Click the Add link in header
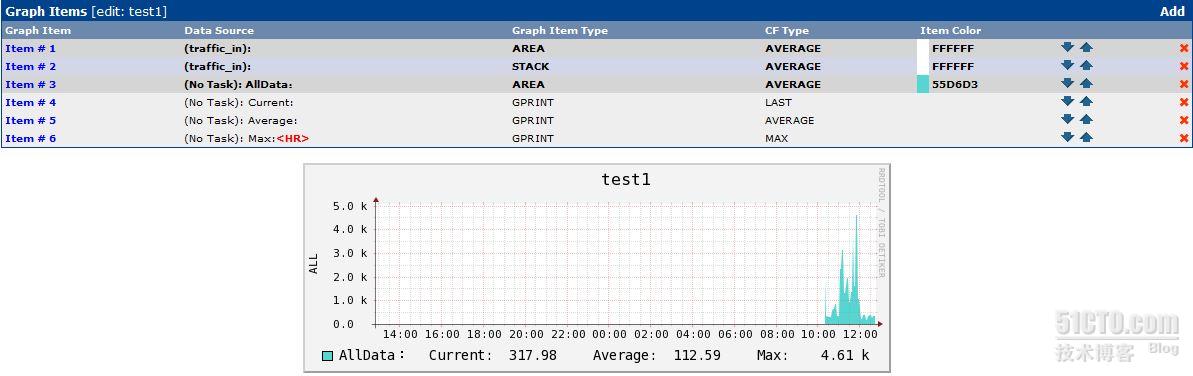 [x=1172, y=11]
